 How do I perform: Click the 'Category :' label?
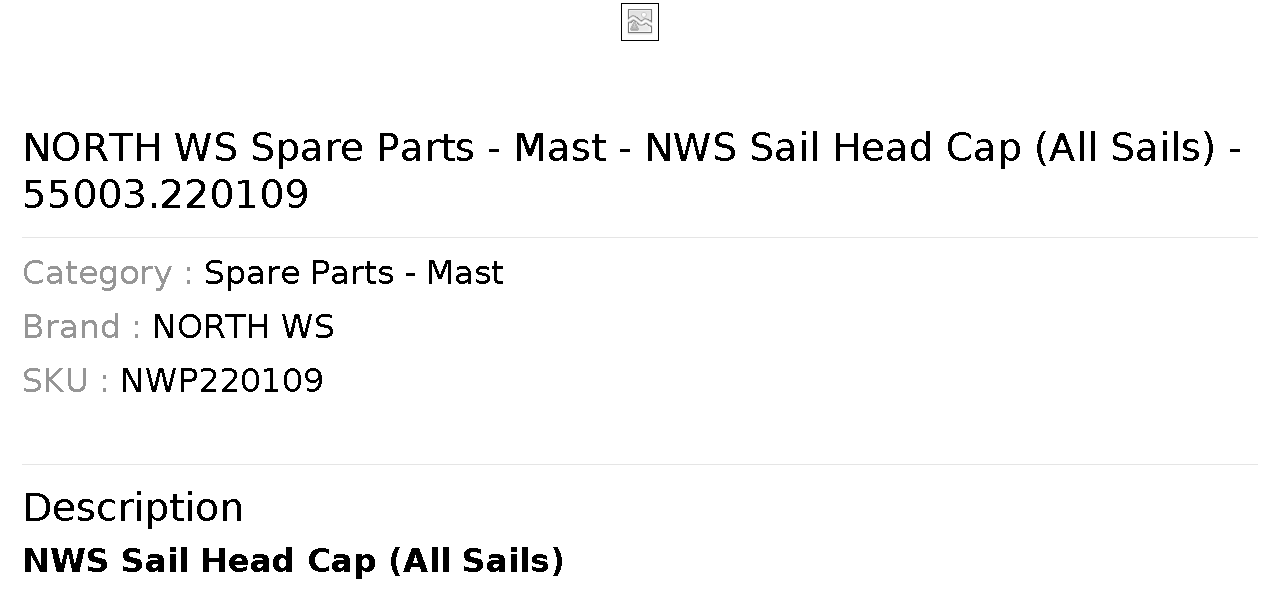click(x=108, y=273)
